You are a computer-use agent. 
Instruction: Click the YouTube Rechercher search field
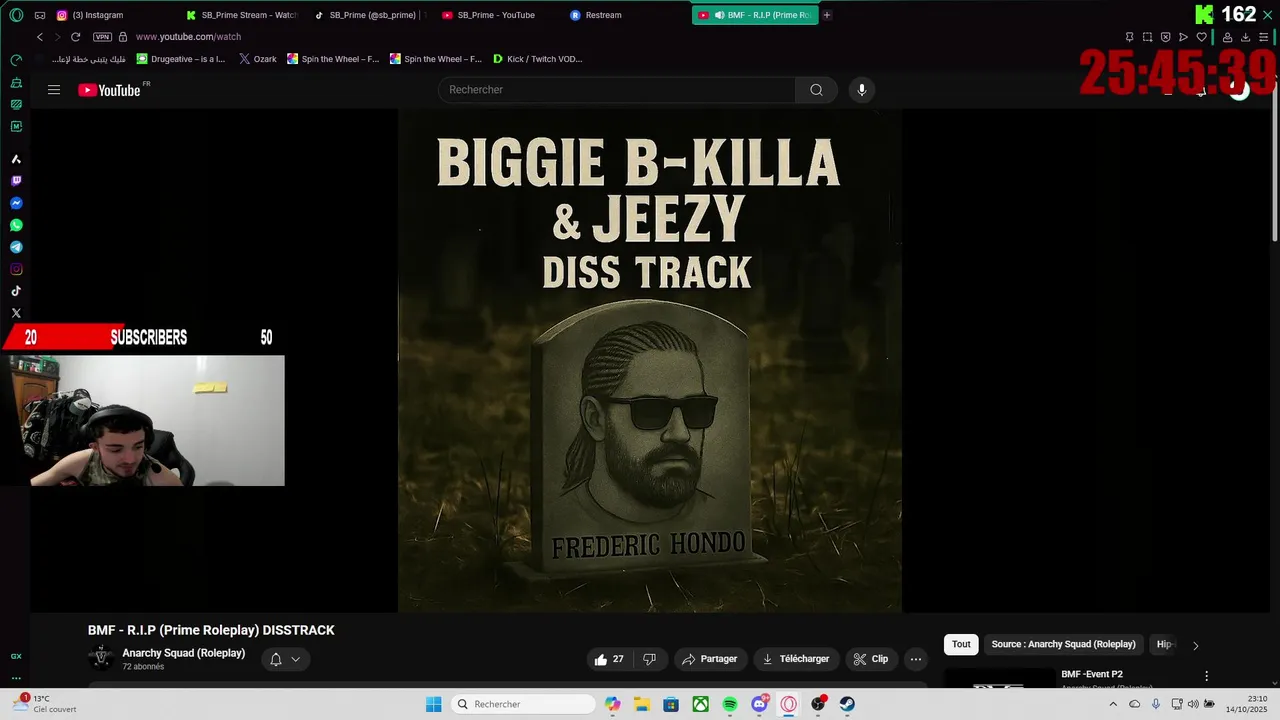click(617, 90)
